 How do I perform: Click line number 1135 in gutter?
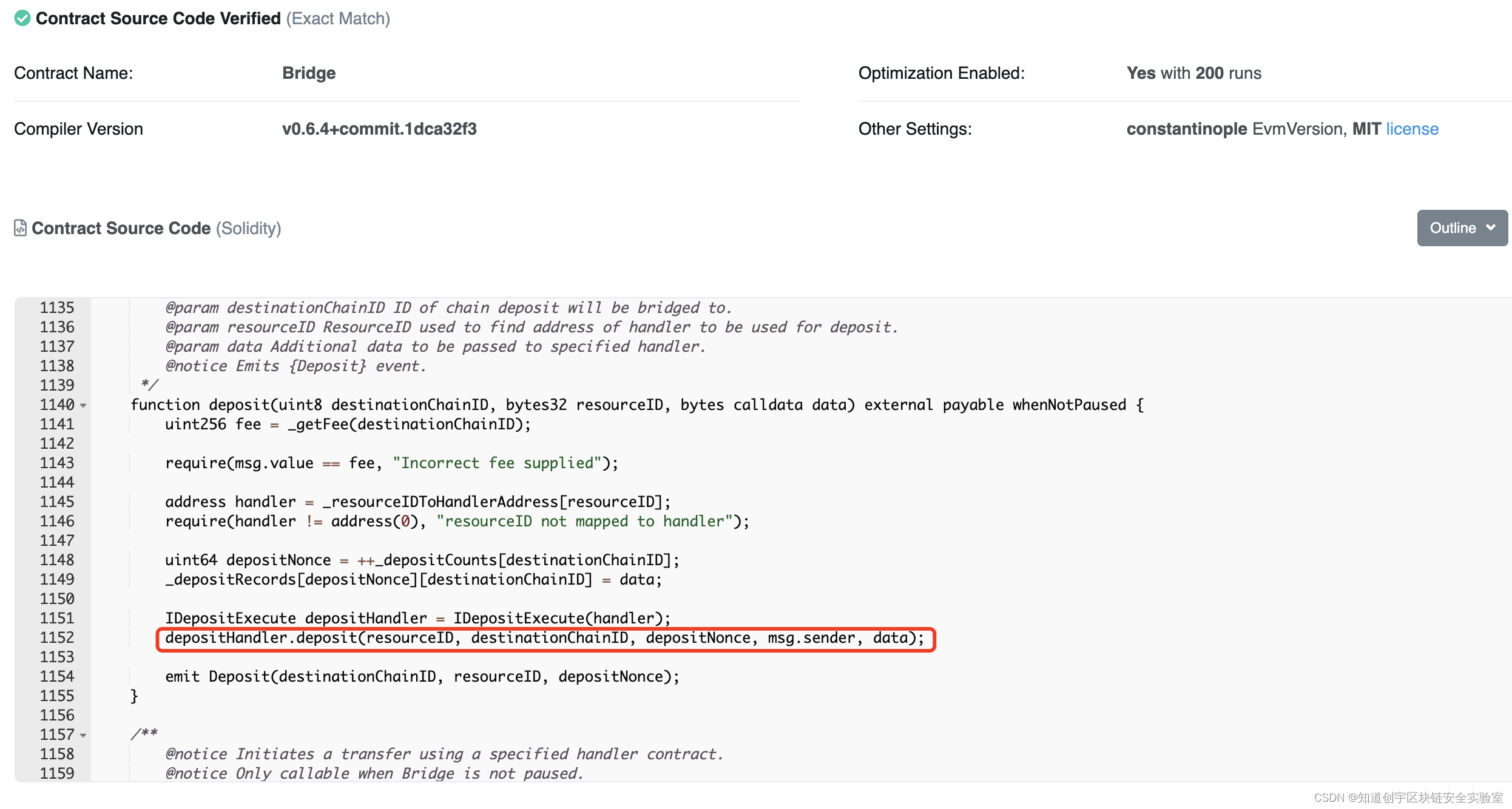point(57,307)
